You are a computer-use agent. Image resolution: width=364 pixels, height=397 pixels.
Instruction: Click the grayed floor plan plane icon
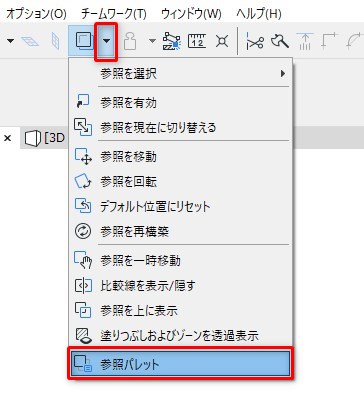pos(30,42)
